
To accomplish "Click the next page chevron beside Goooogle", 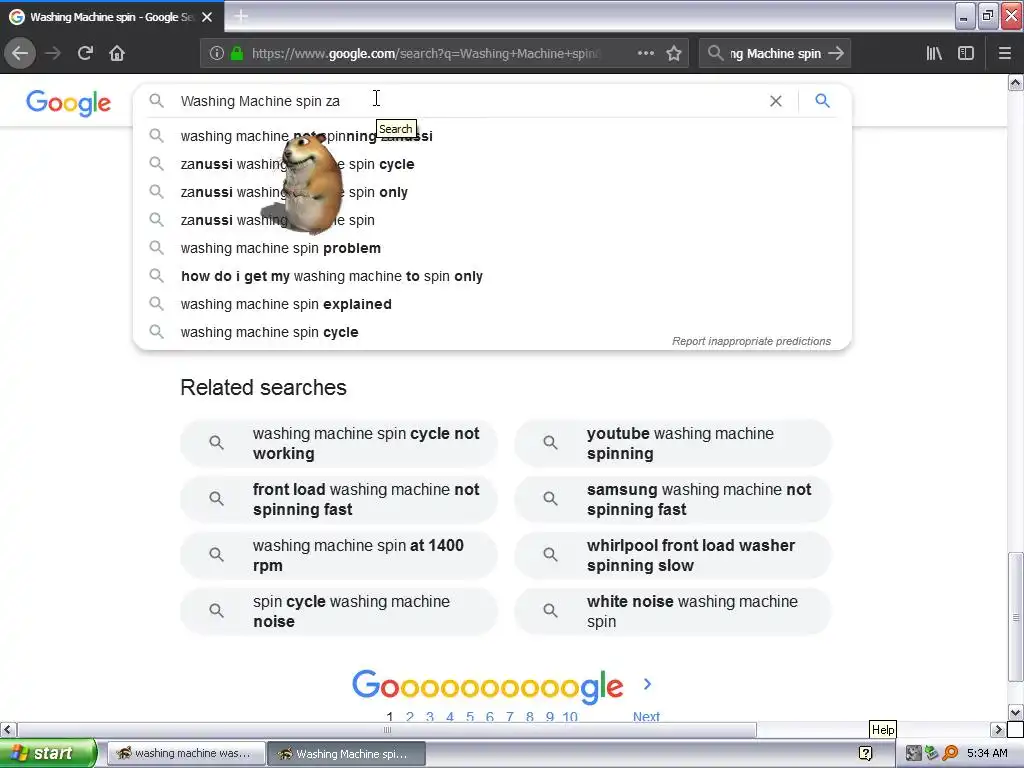I will 647,684.
